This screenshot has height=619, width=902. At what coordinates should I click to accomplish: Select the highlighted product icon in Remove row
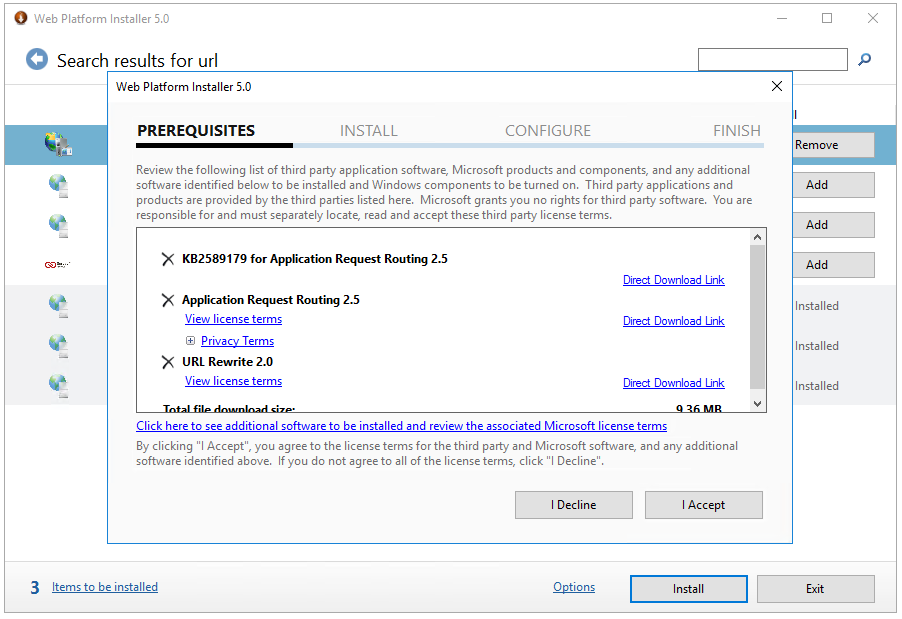click(58, 144)
